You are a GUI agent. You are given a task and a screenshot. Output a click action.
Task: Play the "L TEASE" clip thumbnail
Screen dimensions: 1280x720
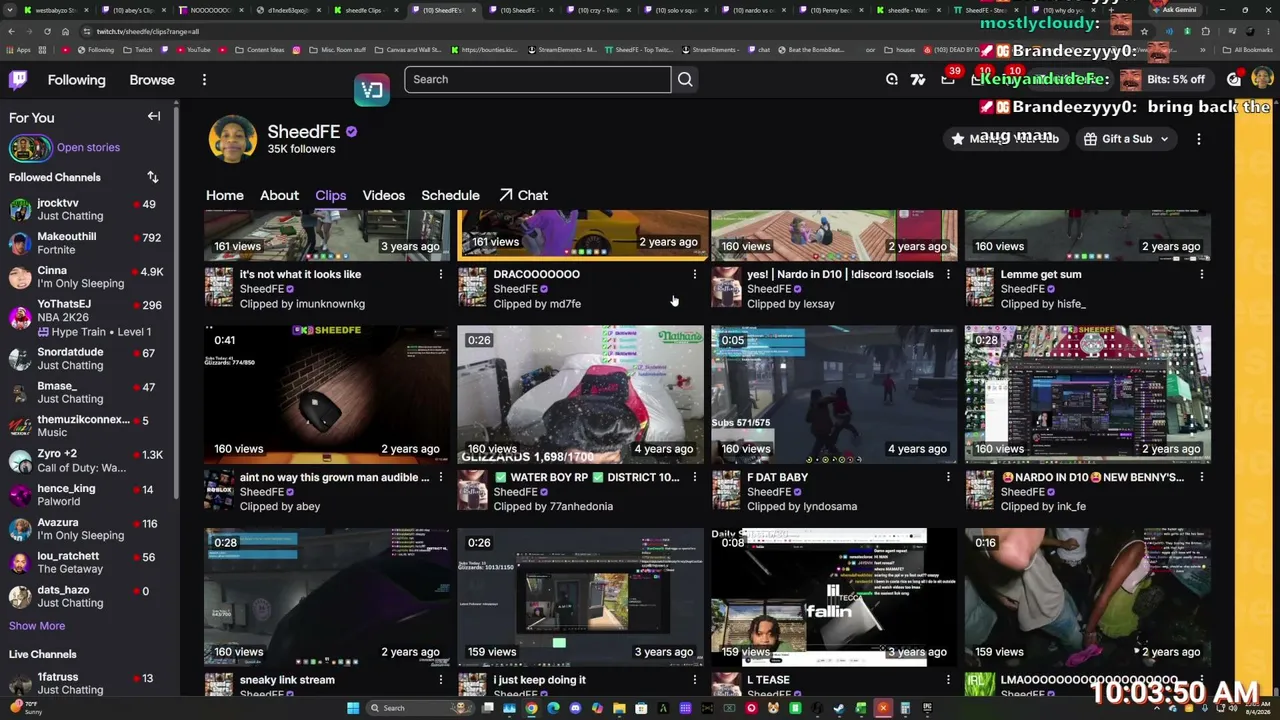point(834,597)
